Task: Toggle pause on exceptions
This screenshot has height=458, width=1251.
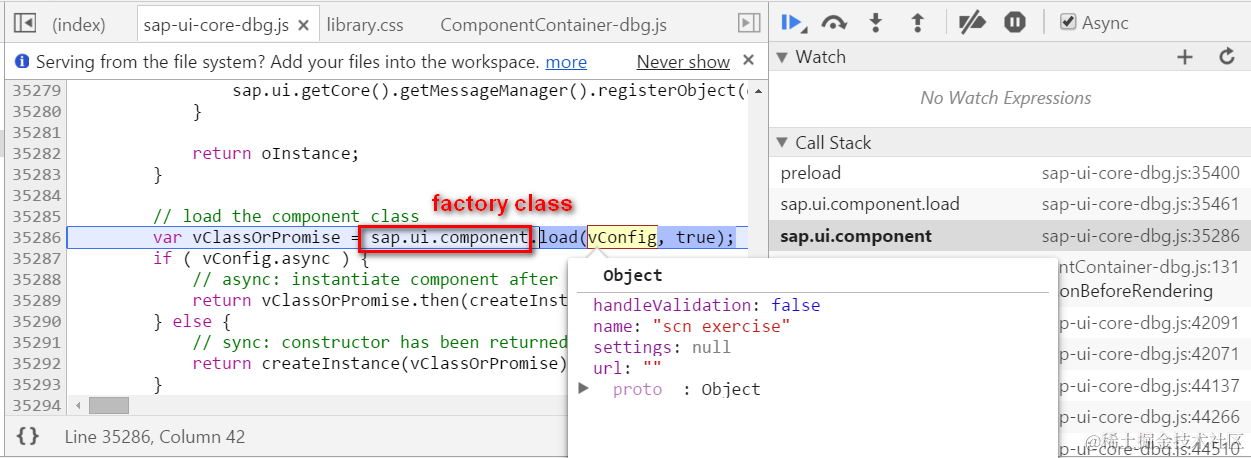Action: pos(1015,22)
